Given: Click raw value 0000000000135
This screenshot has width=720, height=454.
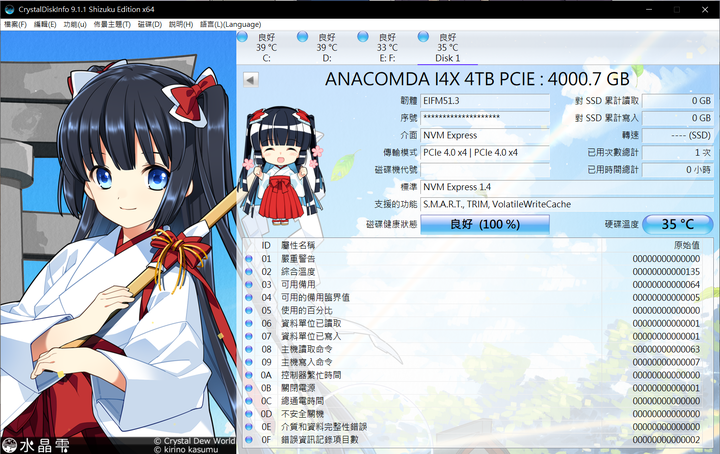Looking at the screenshot, I should point(666,272).
